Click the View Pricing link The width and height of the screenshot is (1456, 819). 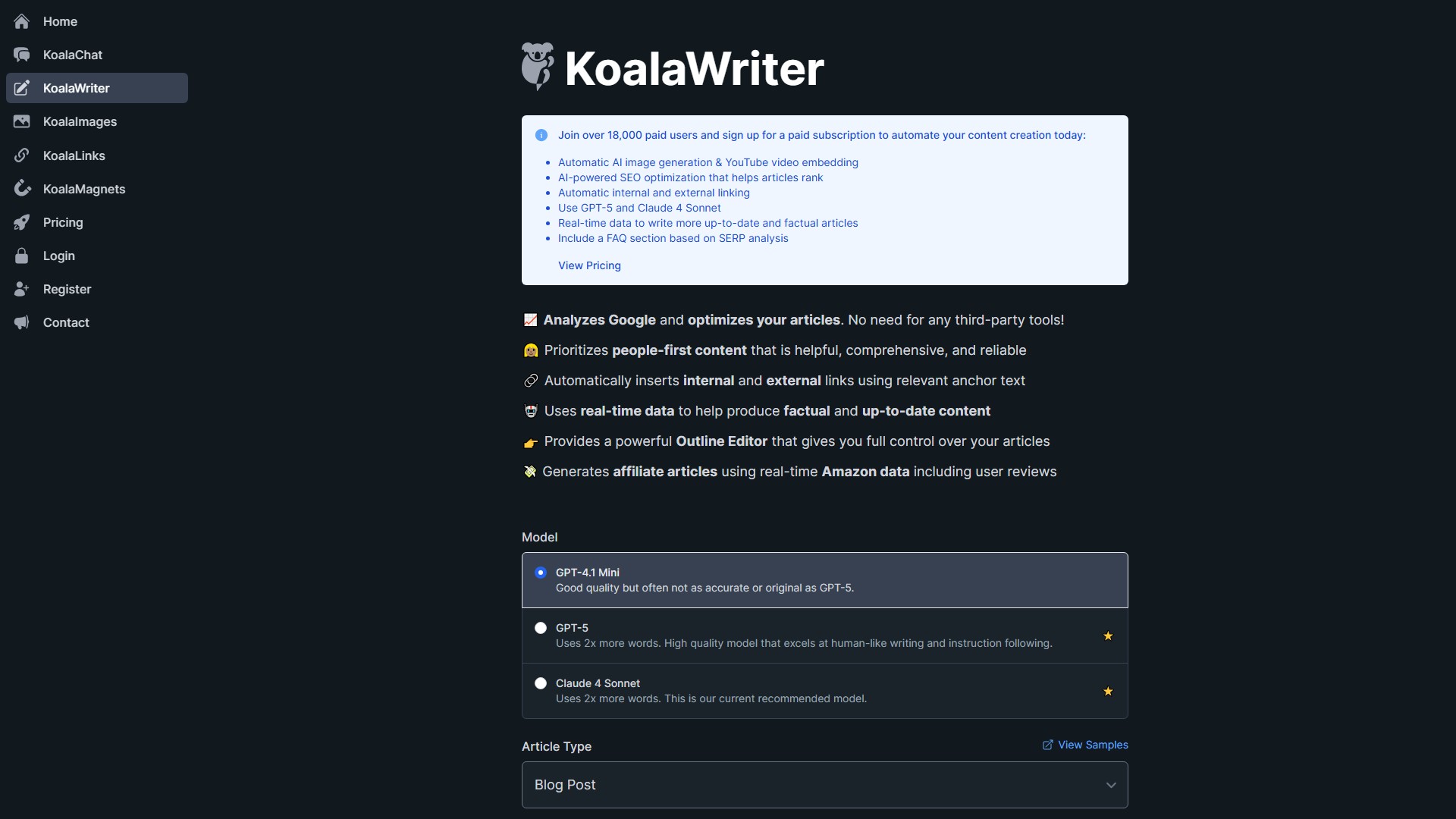[589, 265]
